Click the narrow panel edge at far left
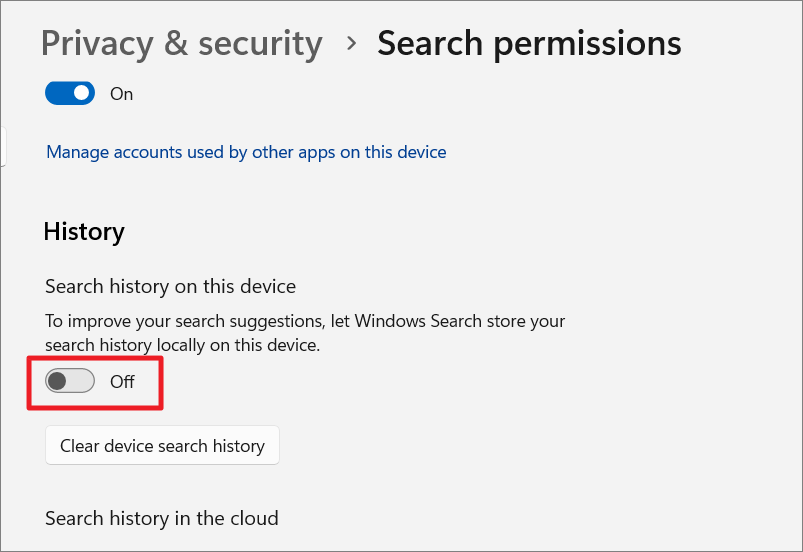Viewport: 803px width, 552px height. coord(3,145)
